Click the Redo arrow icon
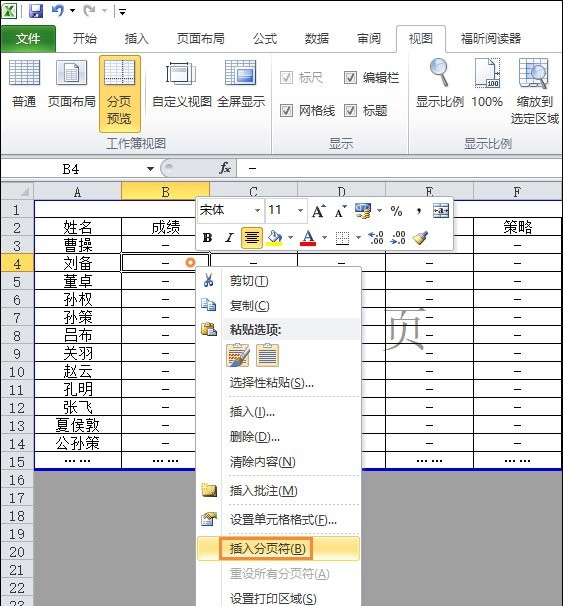Viewport: 563px width, 606px height. pos(89,11)
